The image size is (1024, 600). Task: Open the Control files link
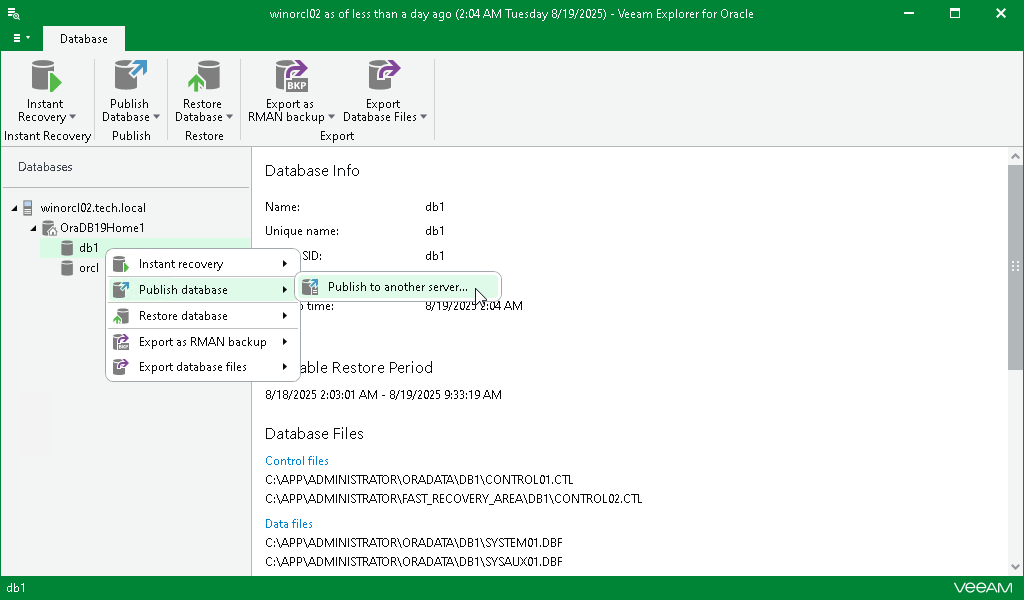297,461
